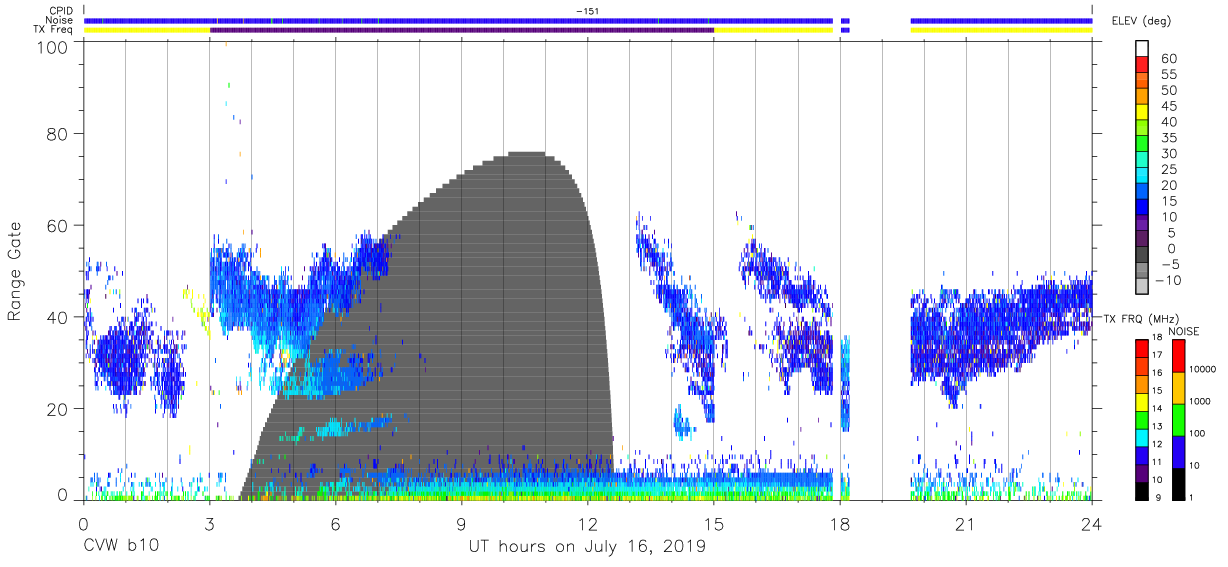Click "UT hours on July 16, 2019" axis title
The image size is (1228, 567).
587,546
